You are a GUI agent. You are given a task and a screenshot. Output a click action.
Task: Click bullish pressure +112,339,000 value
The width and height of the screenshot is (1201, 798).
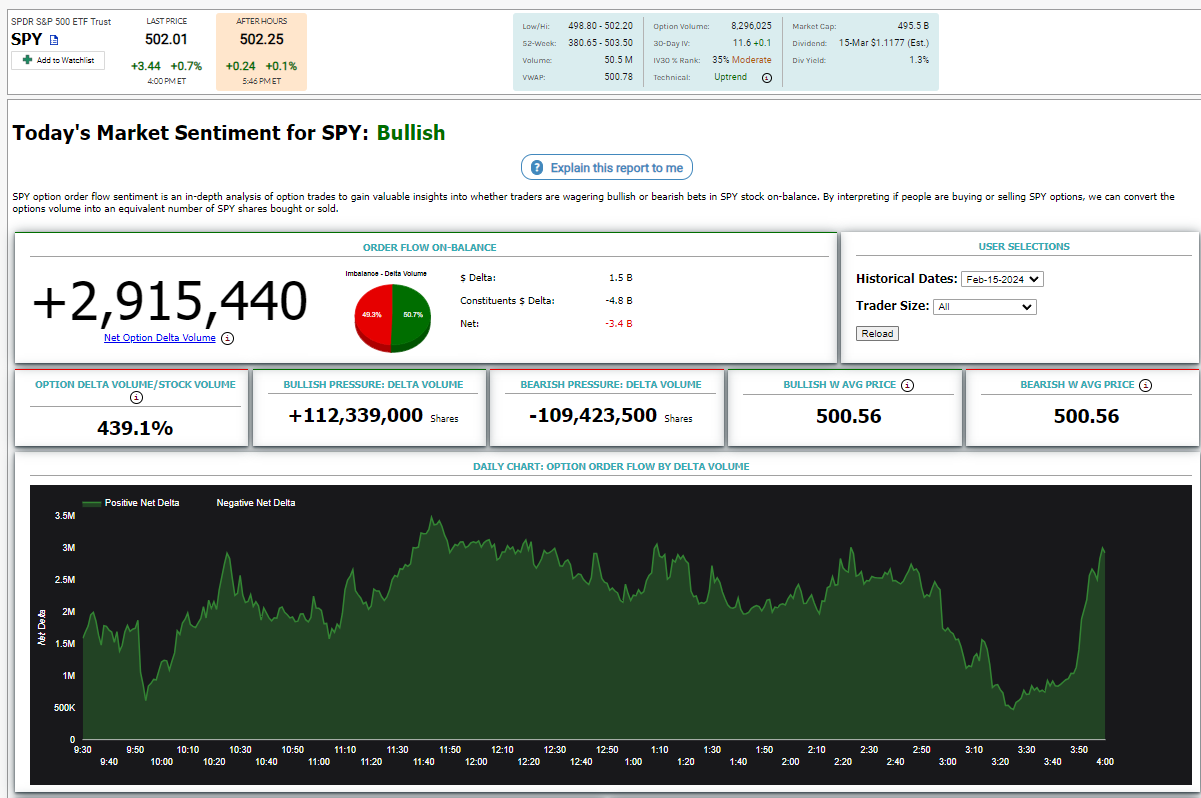click(355, 416)
